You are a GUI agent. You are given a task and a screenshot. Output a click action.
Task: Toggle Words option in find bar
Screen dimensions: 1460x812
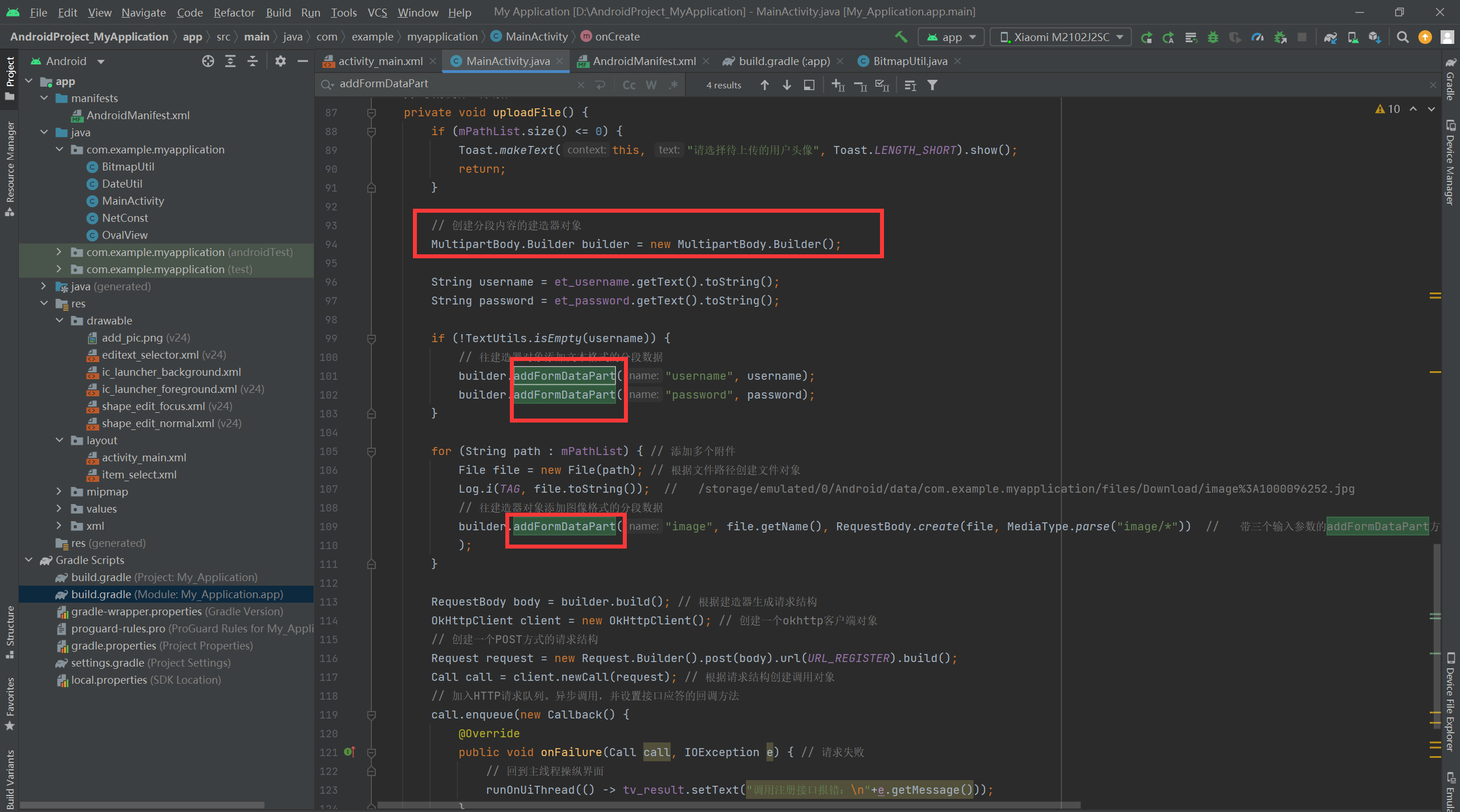(651, 85)
